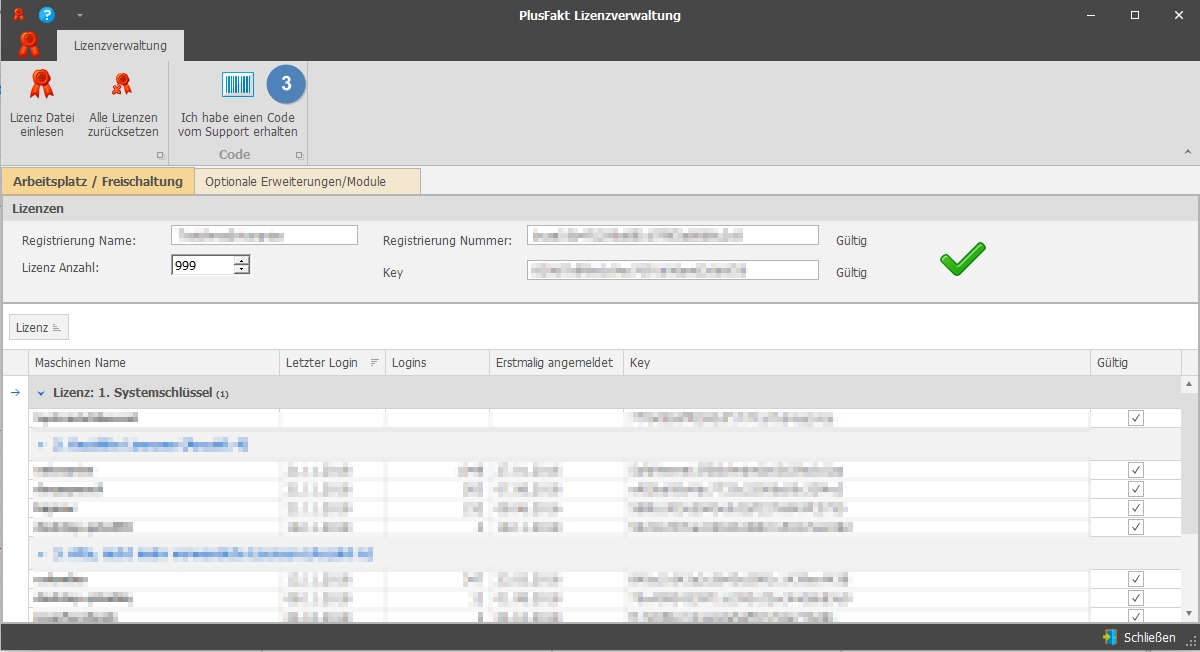This screenshot has height=652, width=1200.
Task: Click the Registrierung Name: label
Action: pyautogui.click(x=79, y=240)
